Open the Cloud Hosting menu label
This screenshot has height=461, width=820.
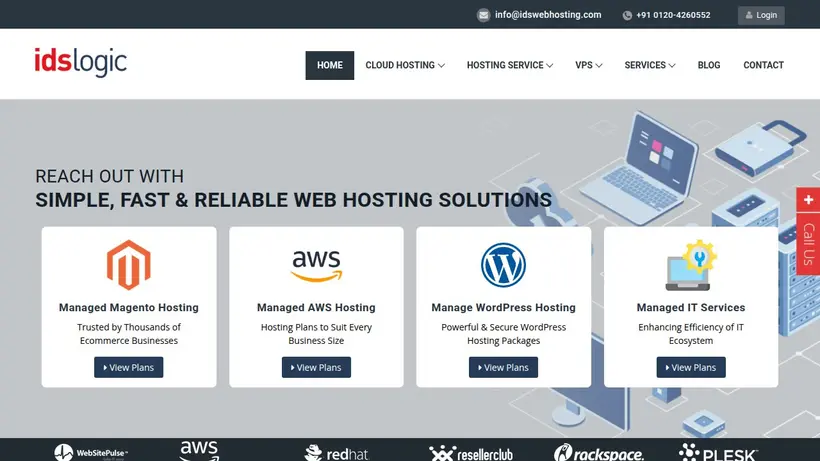point(400,65)
